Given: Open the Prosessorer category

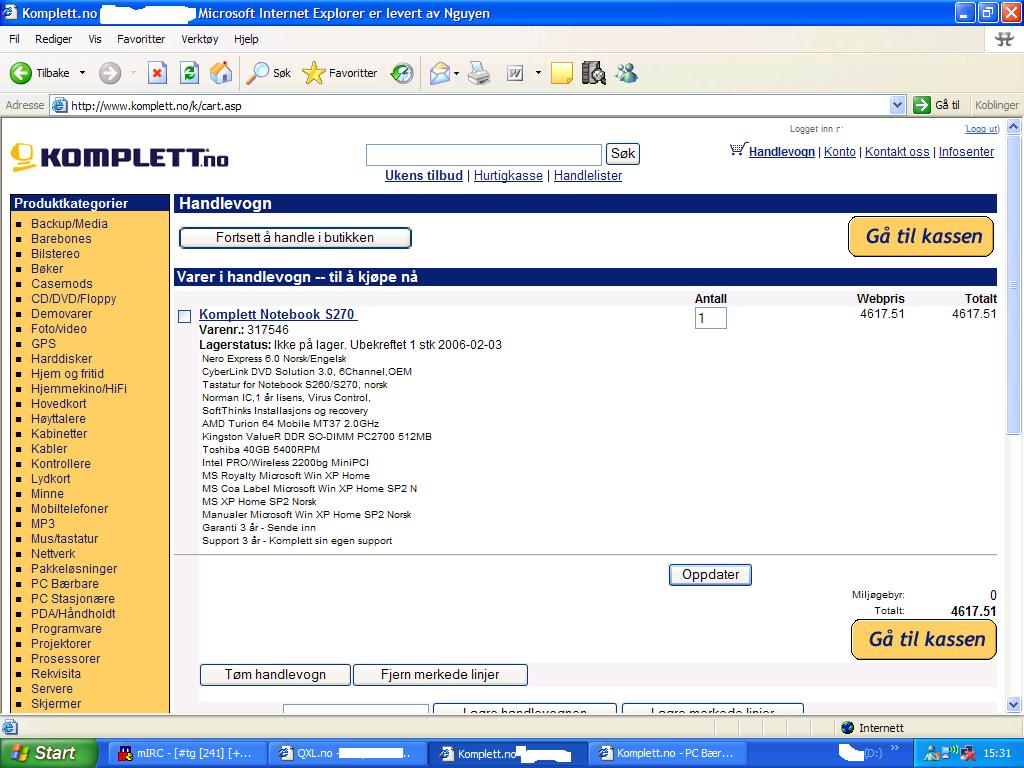Looking at the screenshot, I should pos(65,659).
